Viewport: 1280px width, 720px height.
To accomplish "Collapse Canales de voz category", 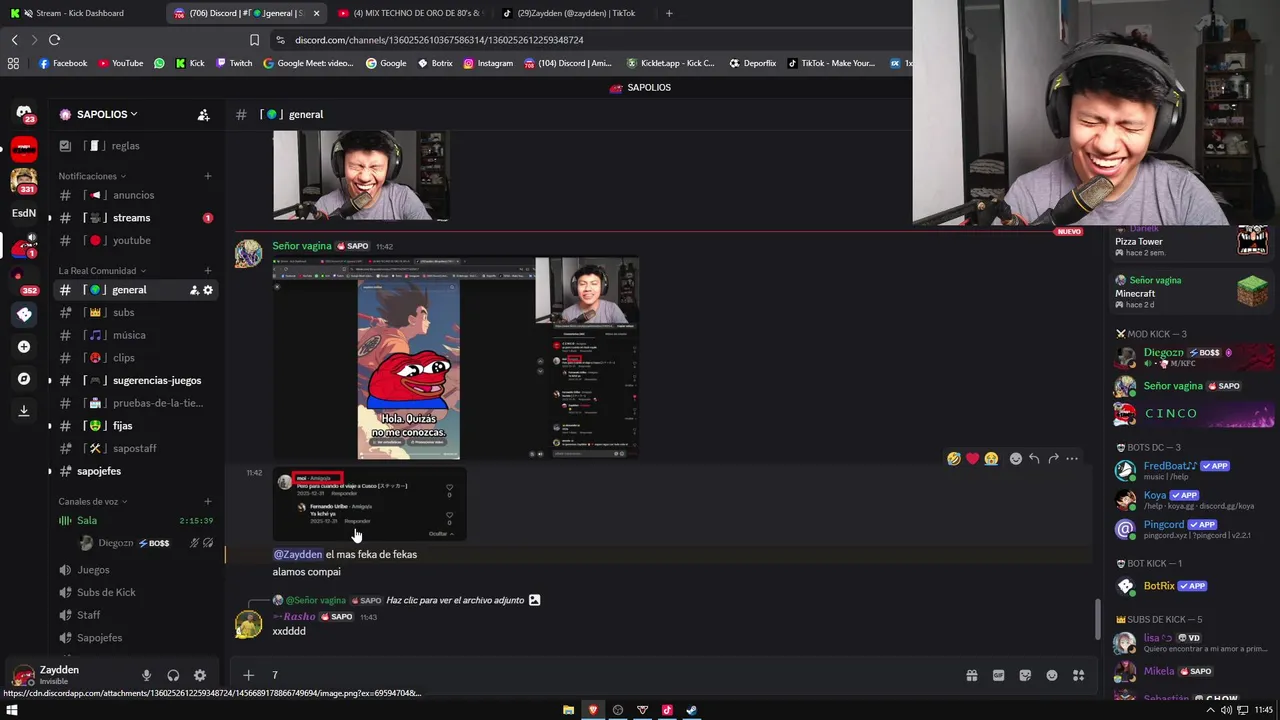I will click(93, 502).
